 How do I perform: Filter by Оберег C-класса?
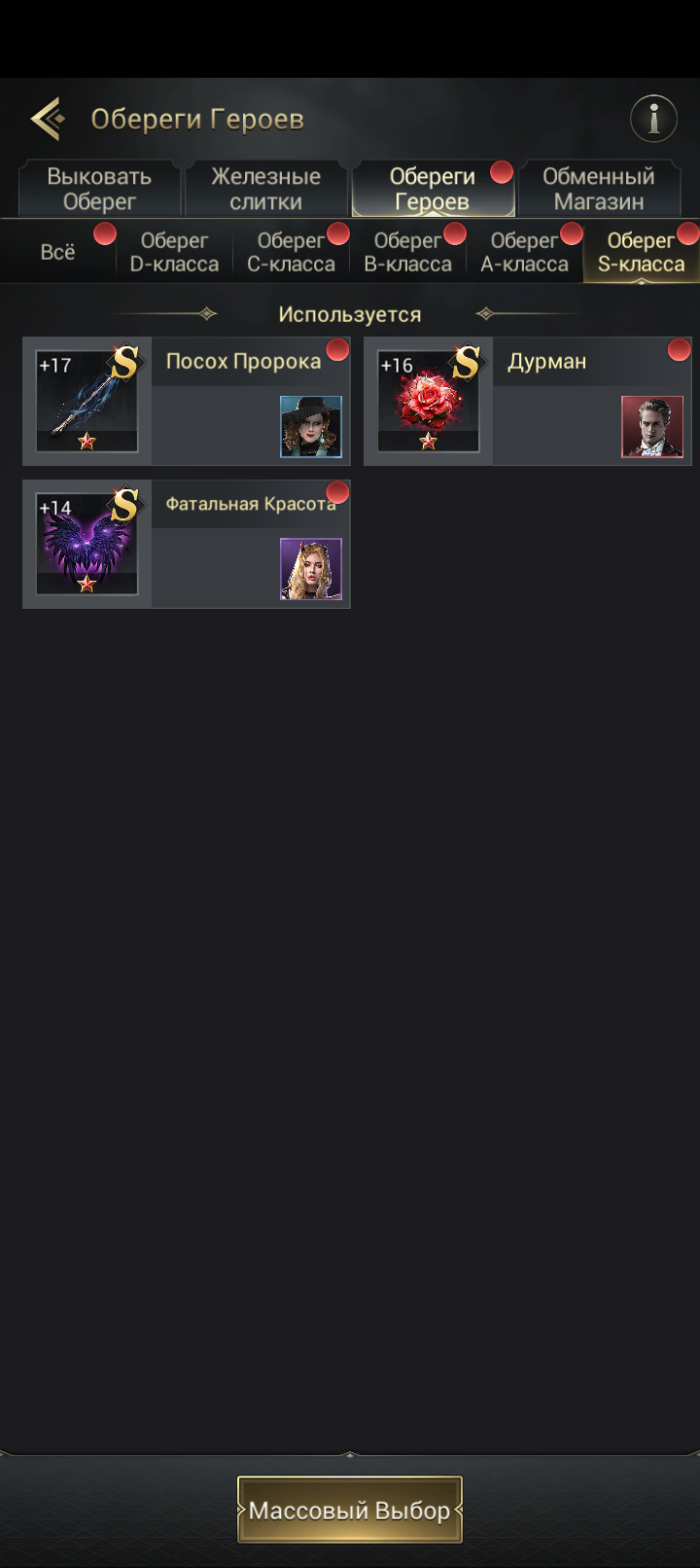click(292, 252)
